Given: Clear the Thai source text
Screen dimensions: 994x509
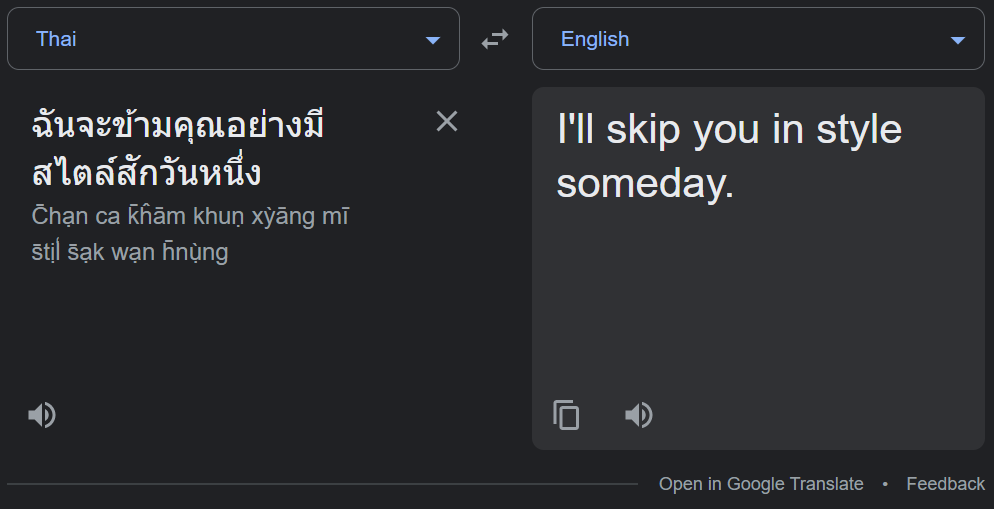Looking at the screenshot, I should (447, 121).
